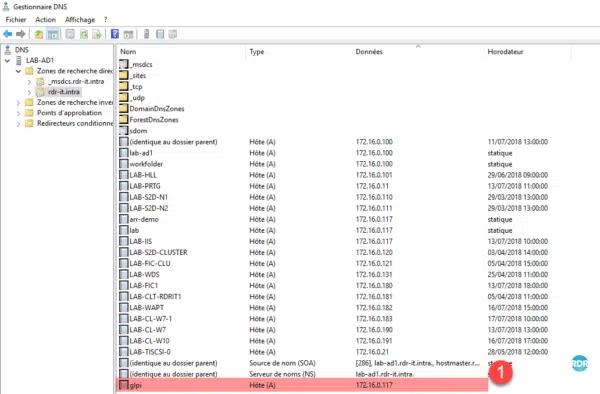Select the LAB-S2D-N1 record
This screenshot has width=600, height=394.
[148, 197]
